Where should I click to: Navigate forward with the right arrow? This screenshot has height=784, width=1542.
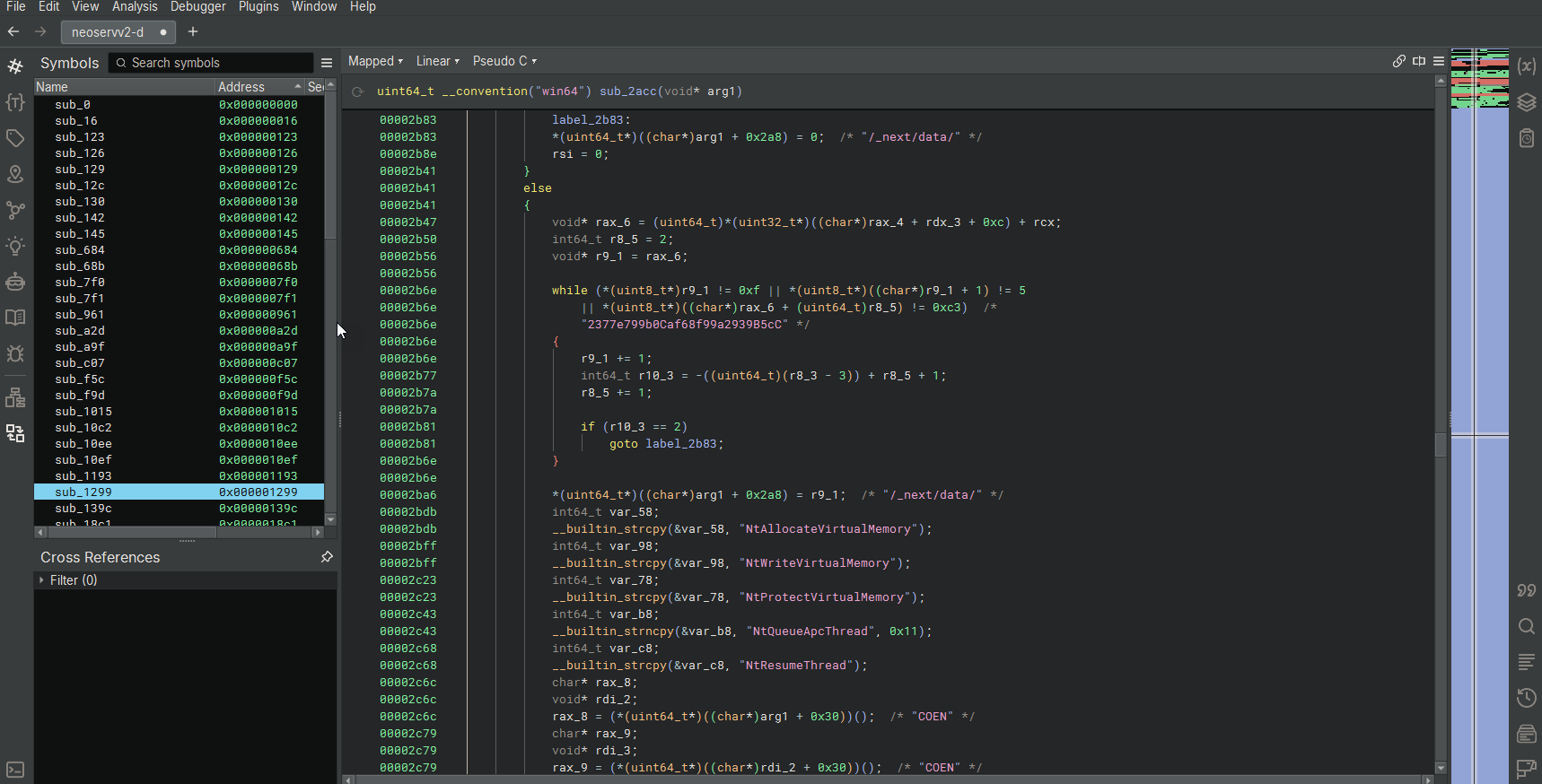[40, 31]
